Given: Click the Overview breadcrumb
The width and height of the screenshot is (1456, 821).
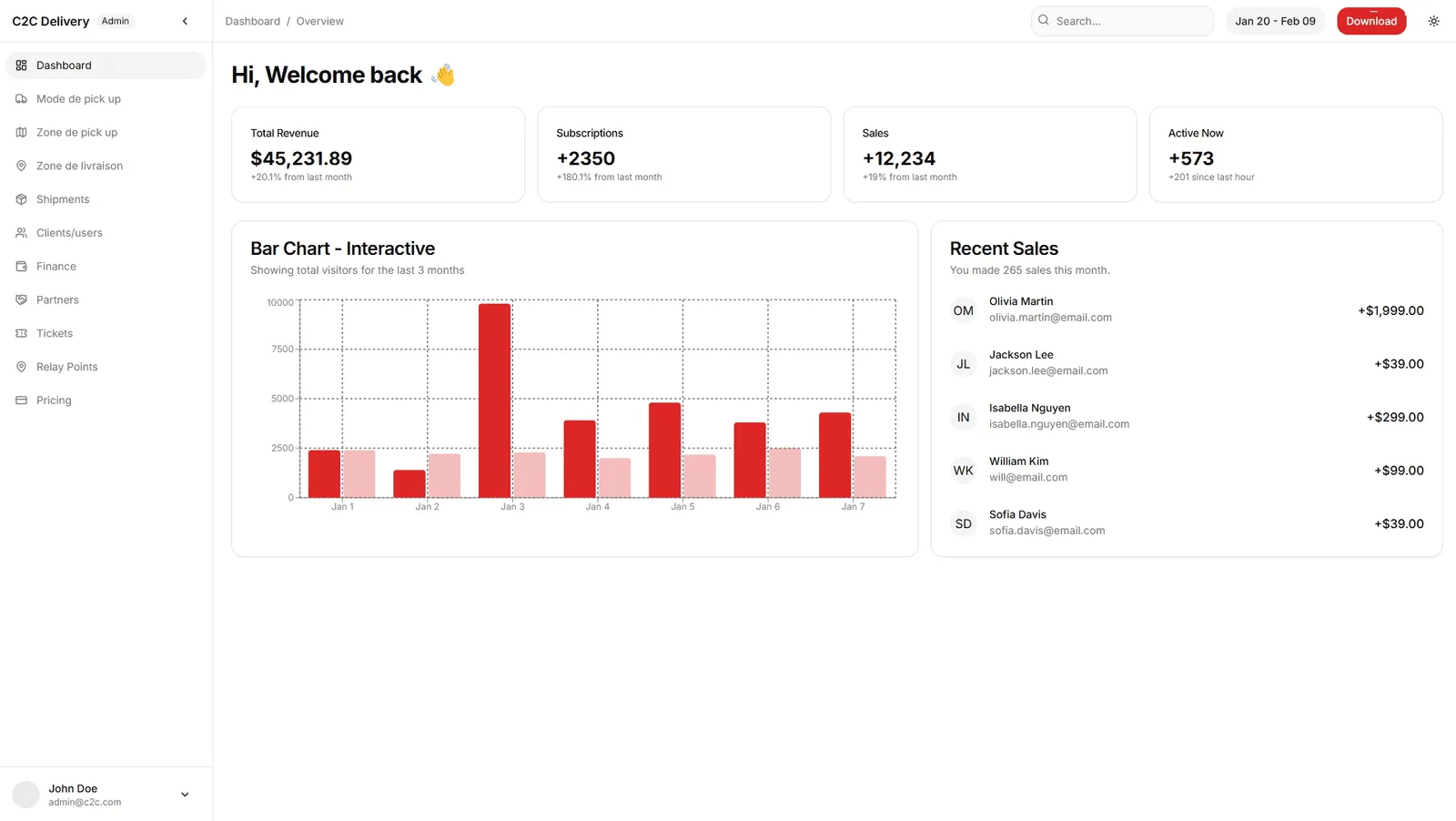Looking at the screenshot, I should [x=319, y=21].
